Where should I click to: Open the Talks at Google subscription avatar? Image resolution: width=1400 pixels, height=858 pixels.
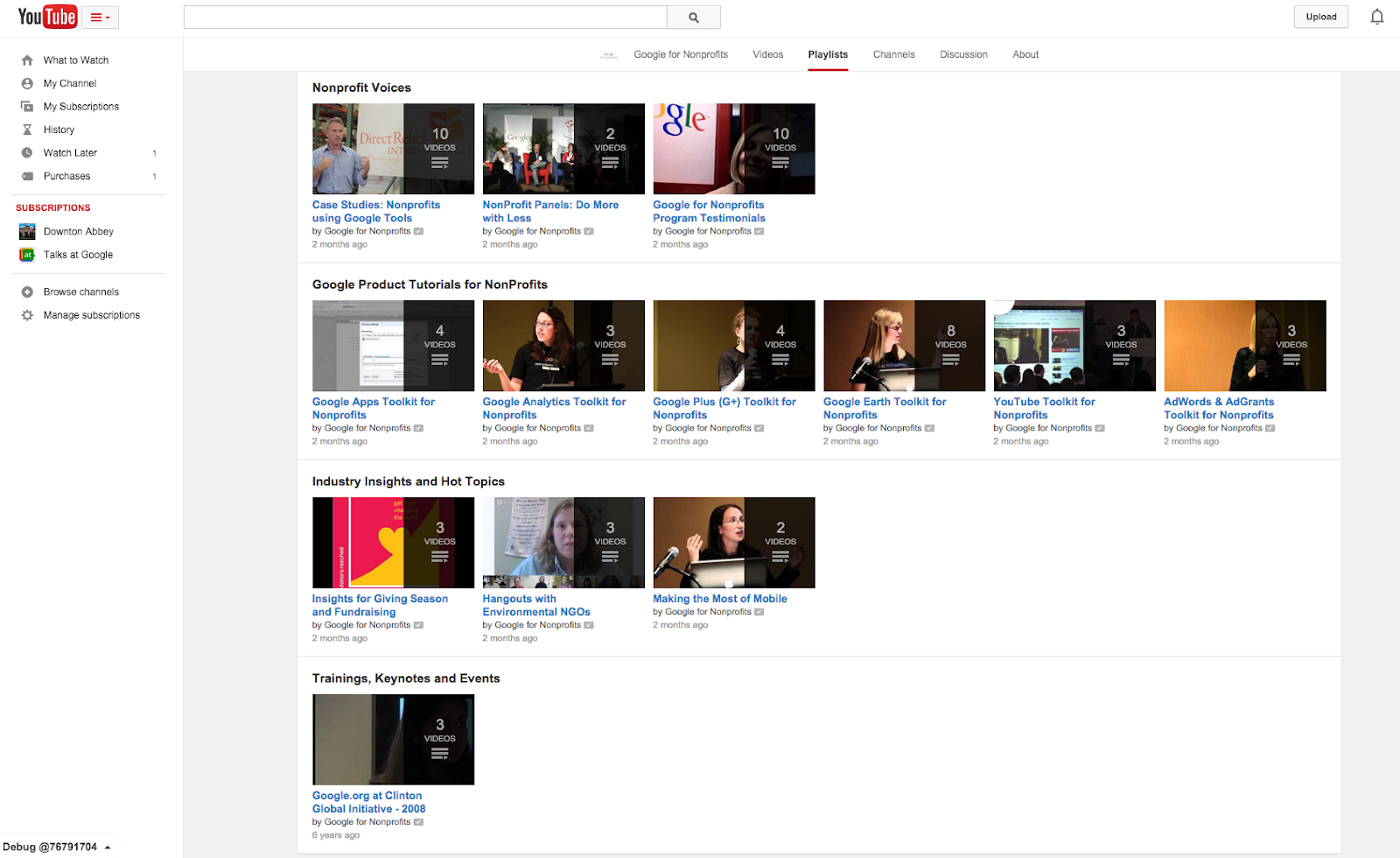(x=27, y=255)
